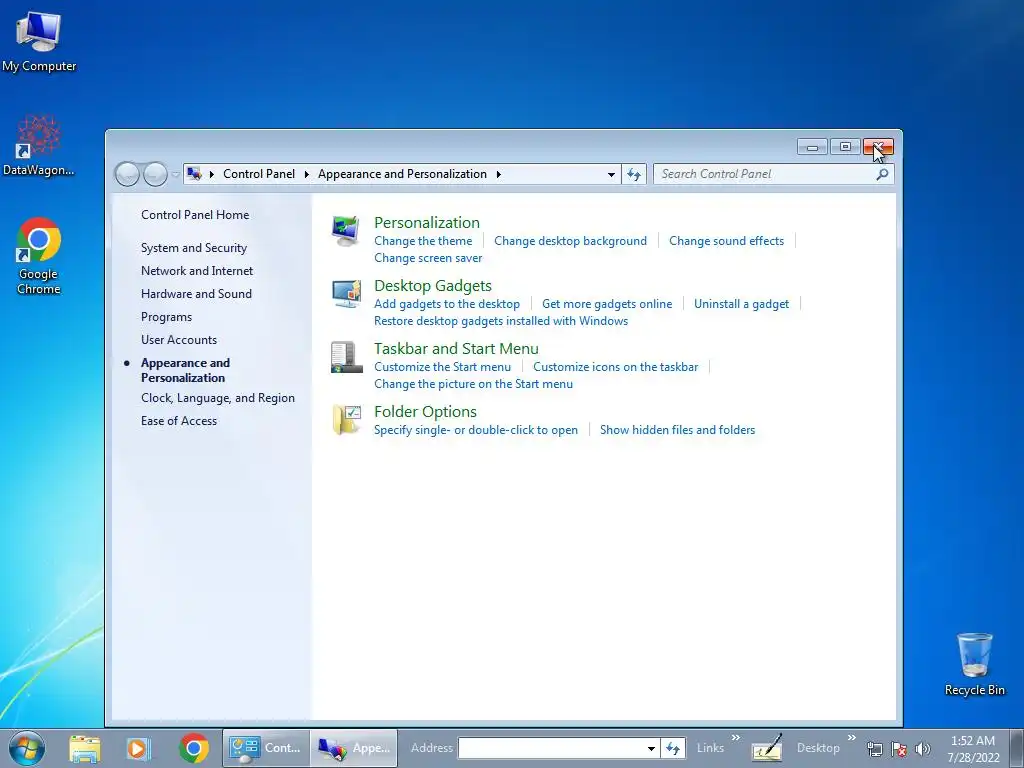Expand the arrow before Control Panel breadcrumb
The width and height of the screenshot is (1024, 768).
pos(212,174)
